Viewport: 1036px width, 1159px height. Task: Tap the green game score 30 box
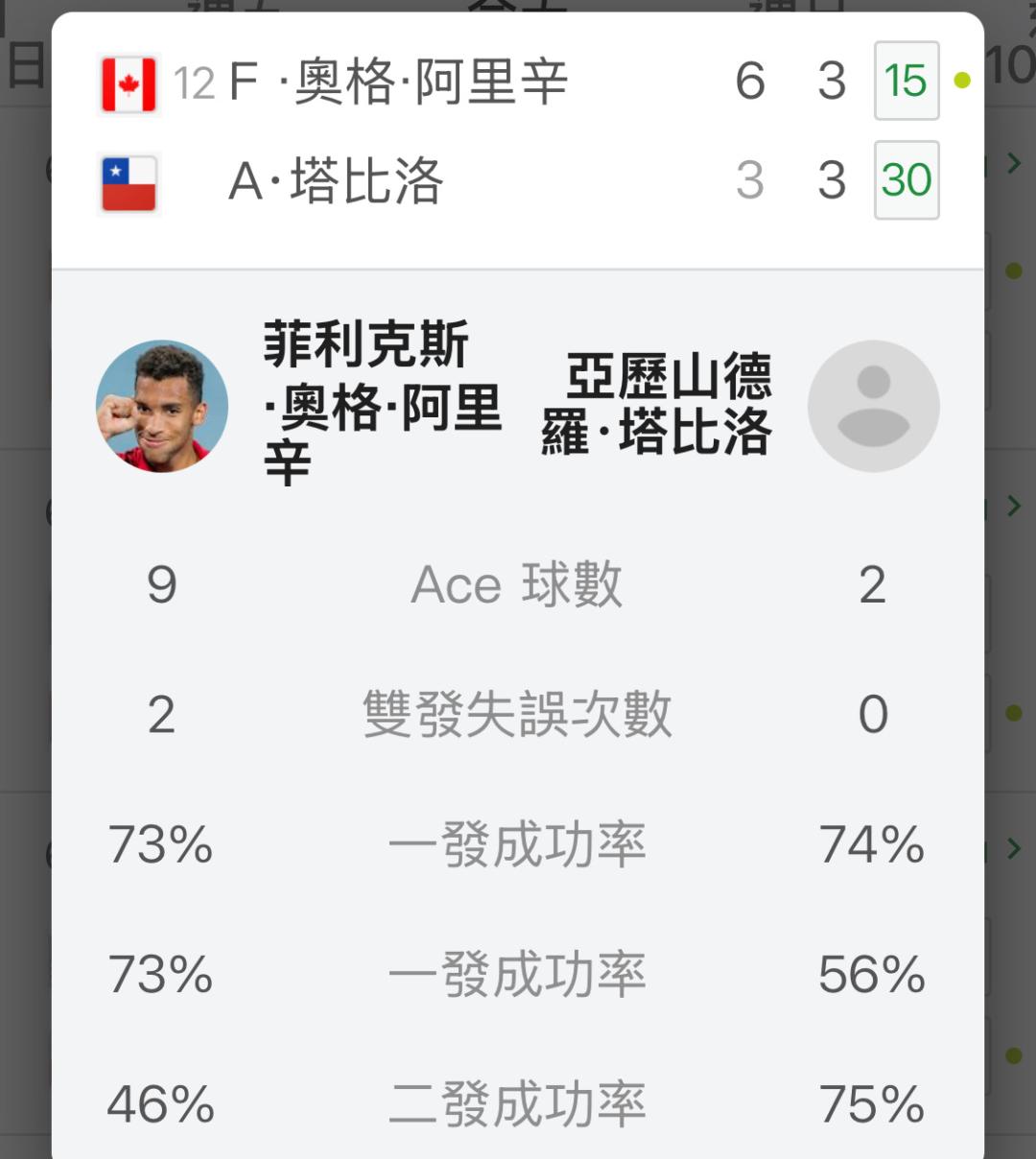(906, 180)
